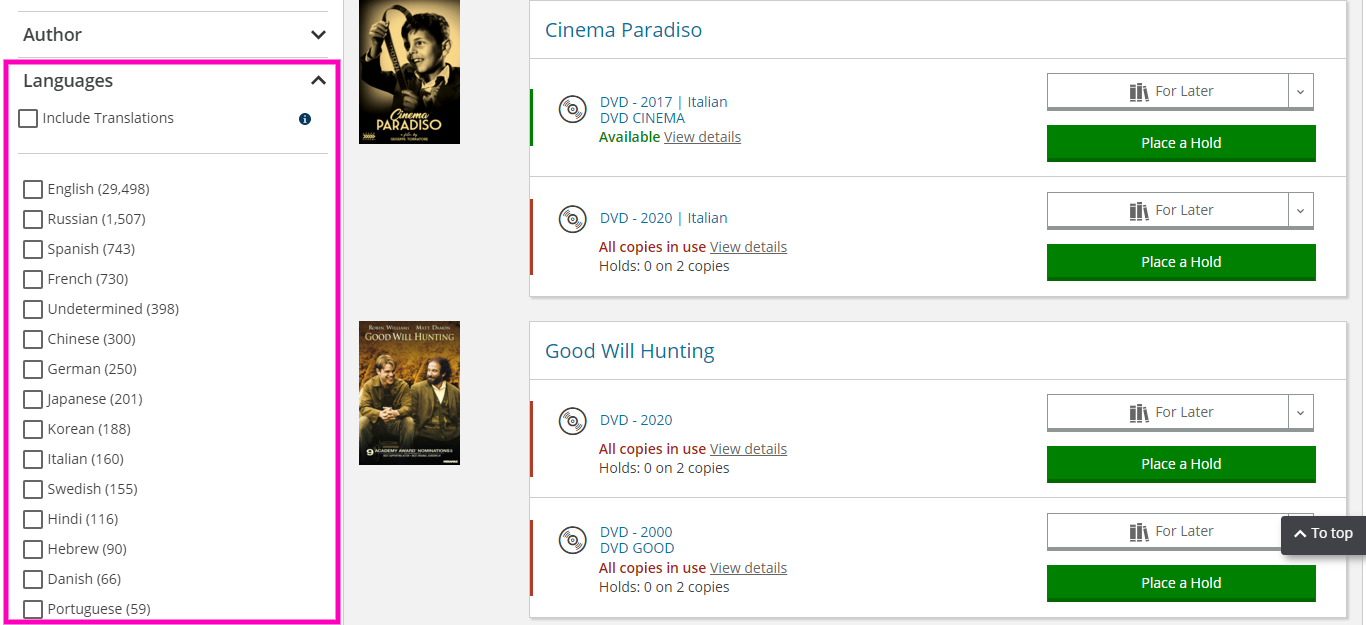Place a Hold on Cinema Paradiso 2020 DVD

coord(1181,262)
